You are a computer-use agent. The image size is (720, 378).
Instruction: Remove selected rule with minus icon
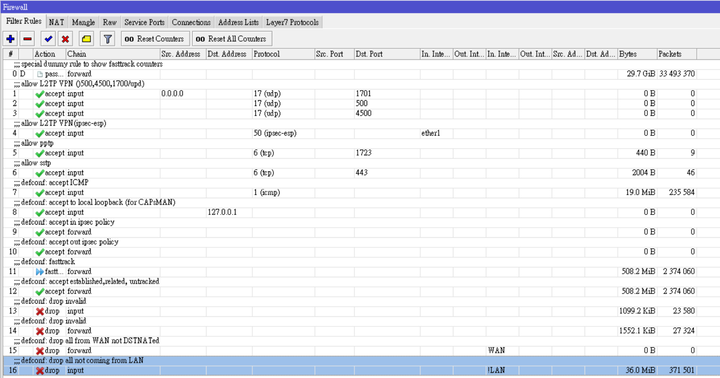pyautogui.click(x=28, y=39)
